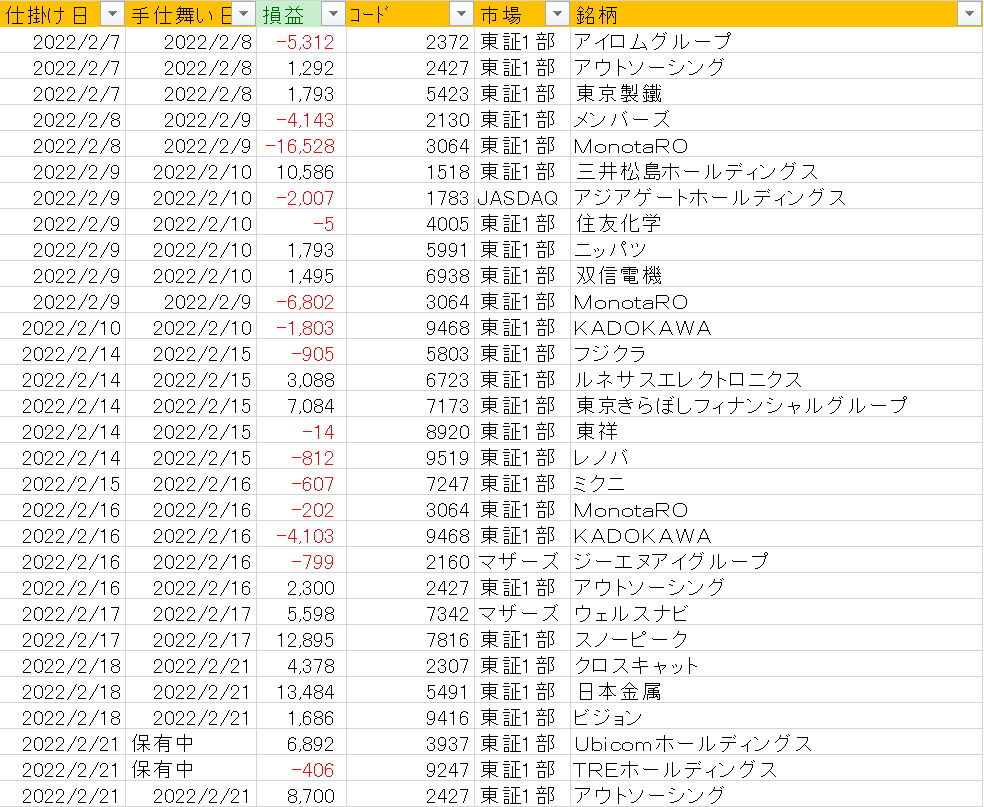This screenshot has height=807, width=984.
Task: Open the コード column filter dropdown
Action: (x=461, y=14)
